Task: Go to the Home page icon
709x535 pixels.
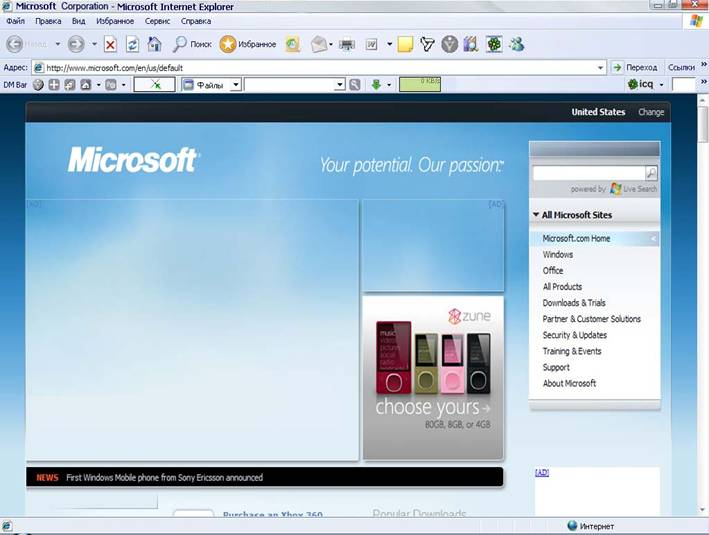Action: click(155, 44)
